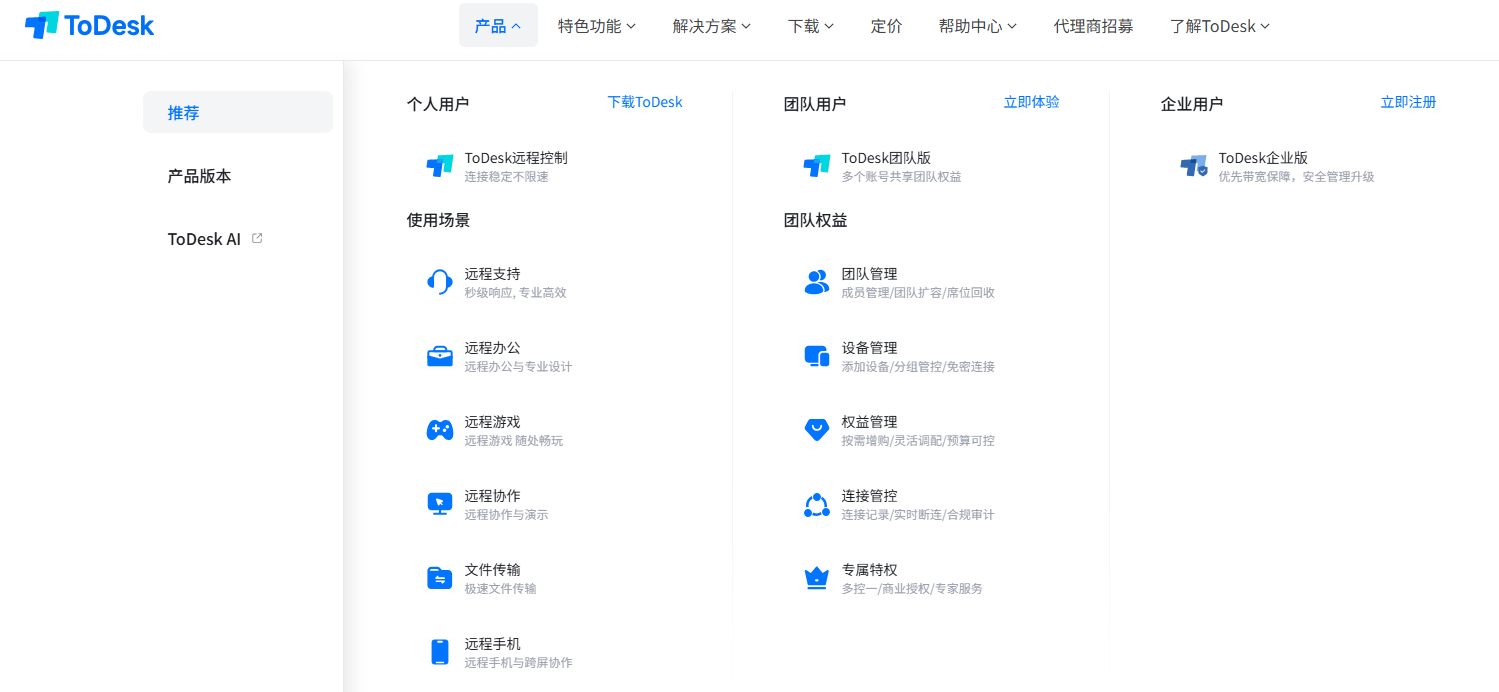Open the 定价 page

pyautogui.click(x=887, y=26)
